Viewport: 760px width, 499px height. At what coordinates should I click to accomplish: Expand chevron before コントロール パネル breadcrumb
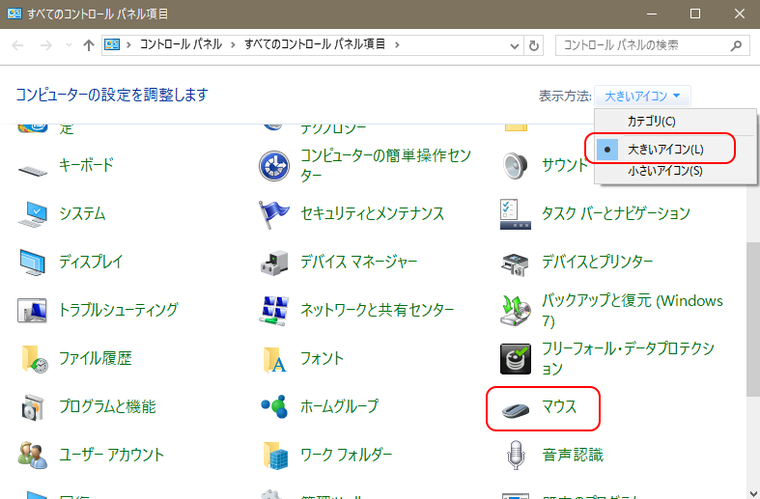point(129,45)
